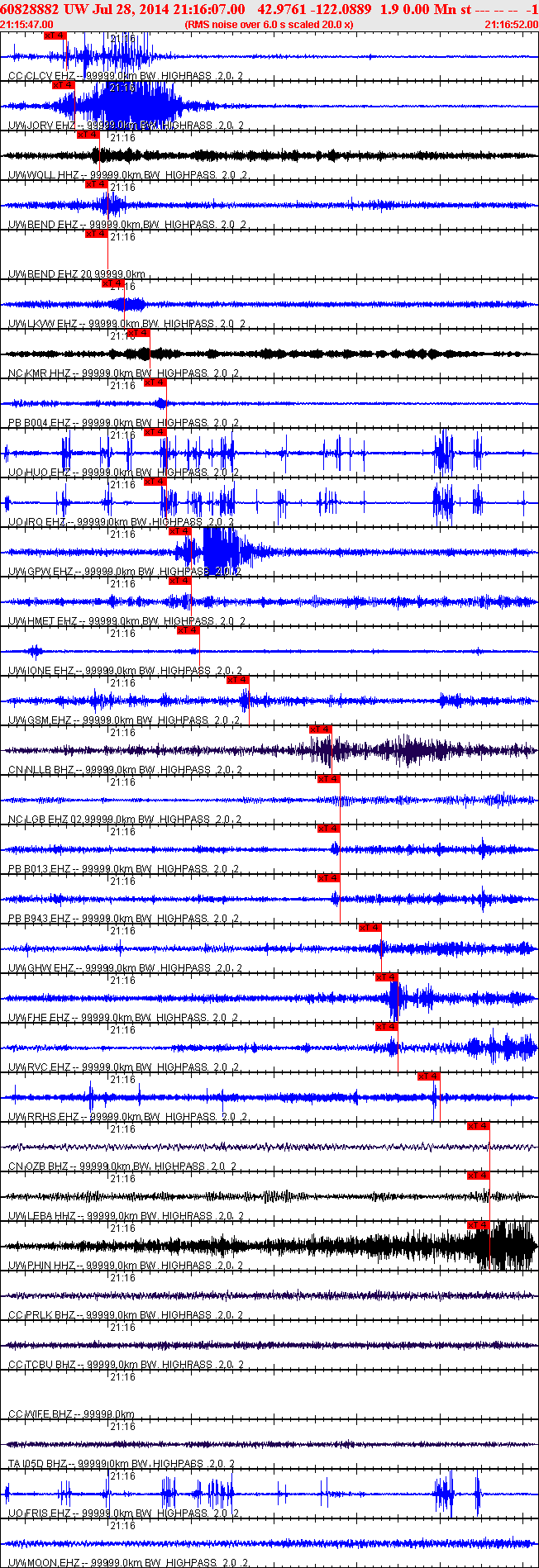Screen dimensions: 539x1568
Task: Select the red pick marker on GSM trace
Action: coord(238,680)
